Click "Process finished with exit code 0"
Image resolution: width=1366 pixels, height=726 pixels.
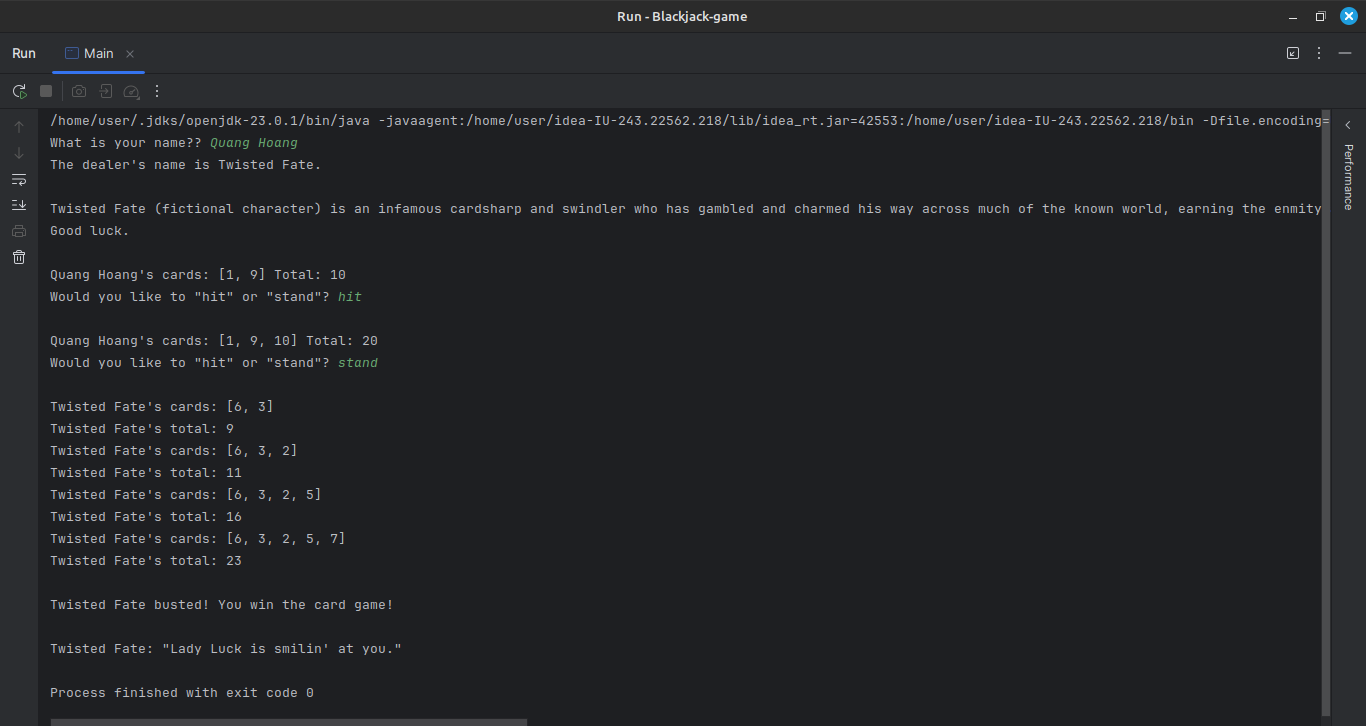click(182, 693)
